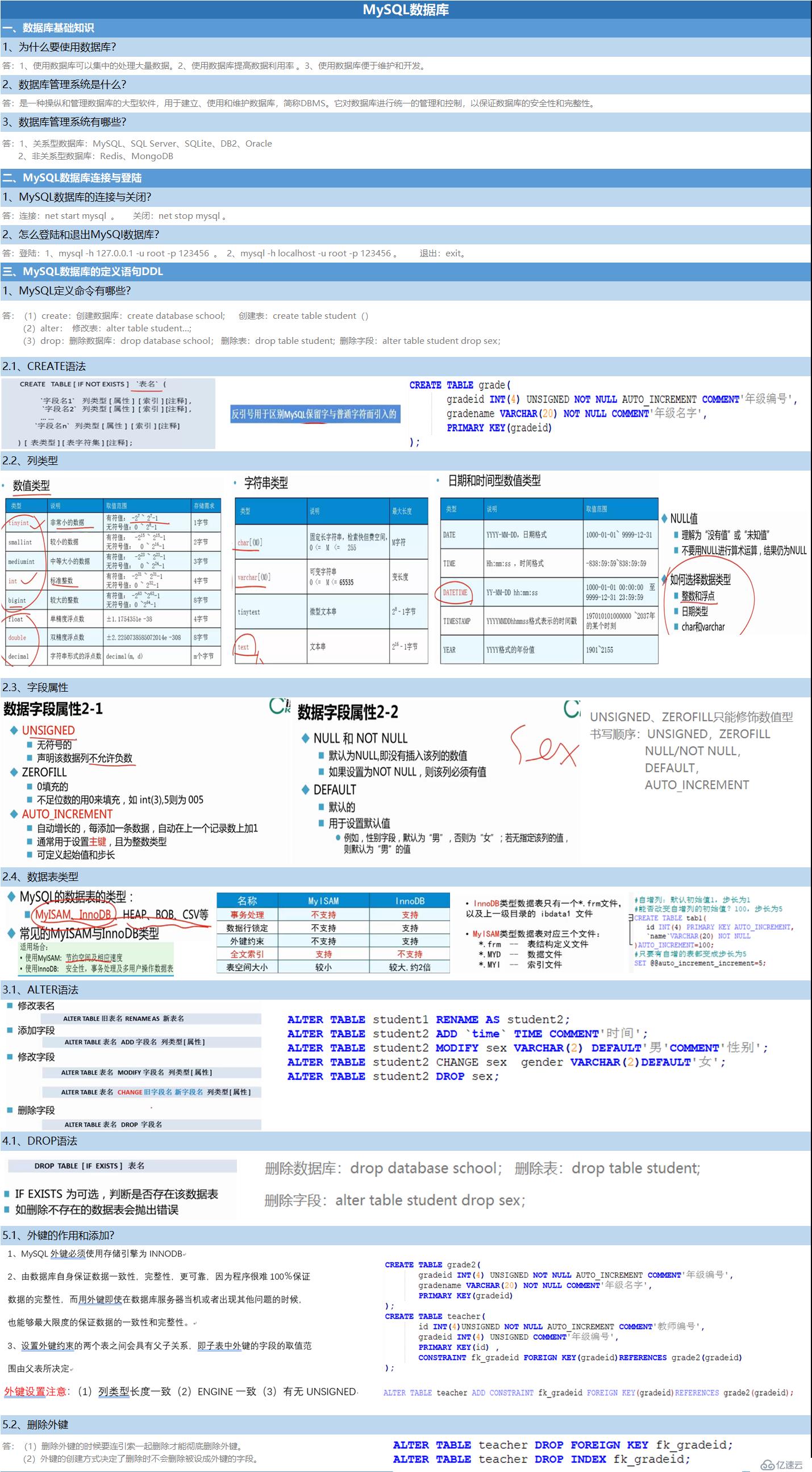Click the '日期和时间型数值类型' heading
812x1472 pixels.
pos(494,481)
